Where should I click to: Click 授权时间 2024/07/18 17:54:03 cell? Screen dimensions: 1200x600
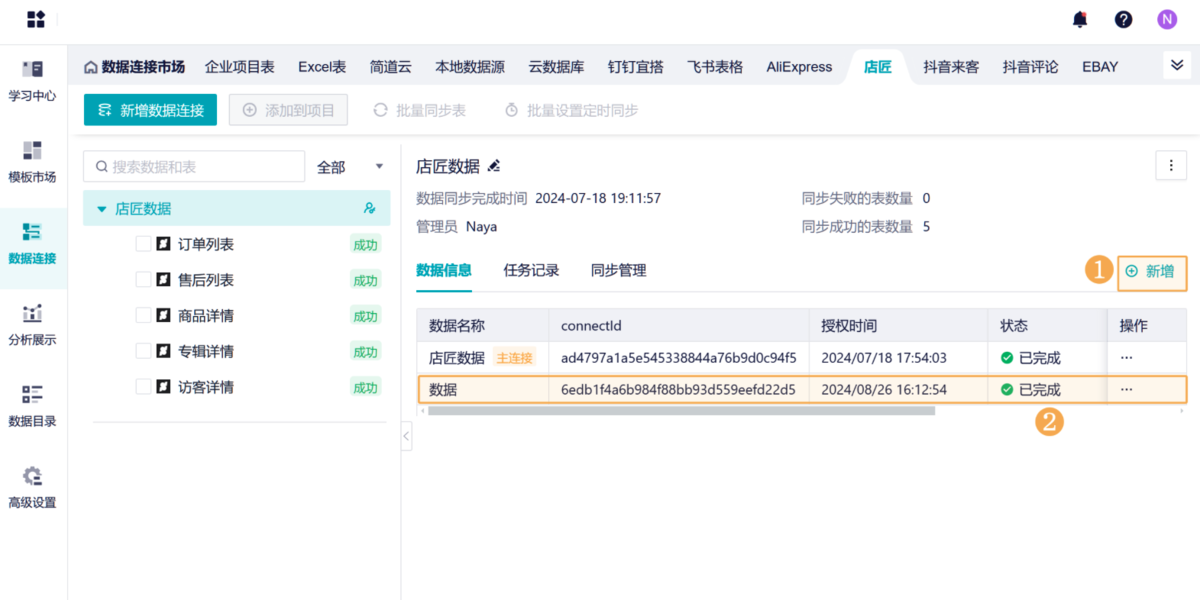pos(884,357)
